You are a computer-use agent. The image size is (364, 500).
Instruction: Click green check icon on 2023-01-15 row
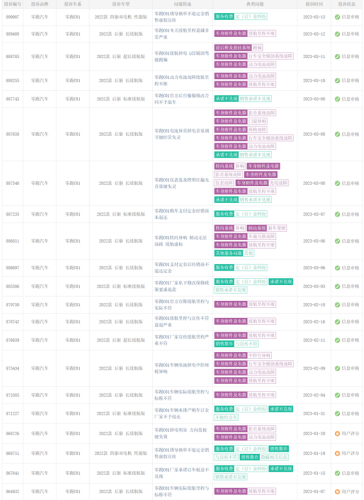pyautogui.click(x=337, y=473)
